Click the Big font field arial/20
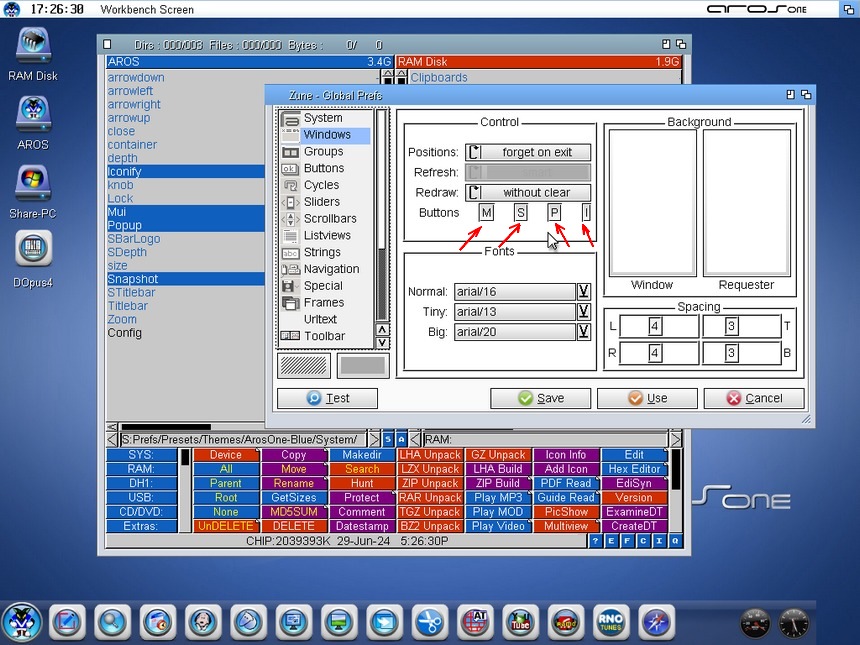This screenshot has width=860, height=645. point(514,332)
